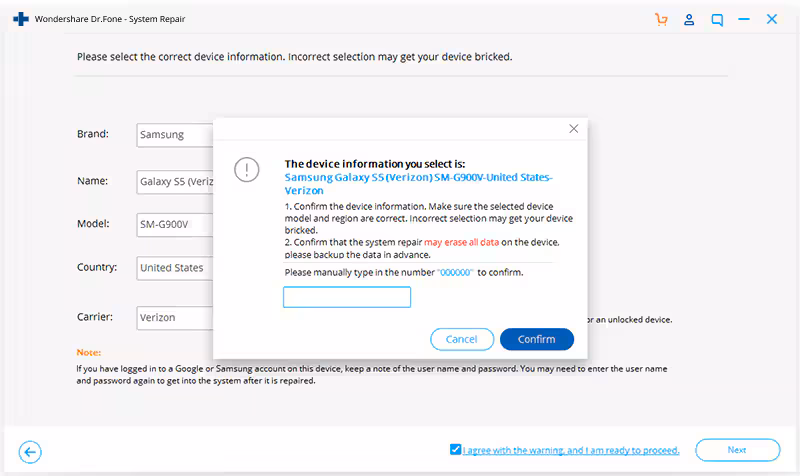The height and width of the screenshot is (476, 800).
Task: Click the exclamation warning icon in dialog
Action: tap(246, 169)
